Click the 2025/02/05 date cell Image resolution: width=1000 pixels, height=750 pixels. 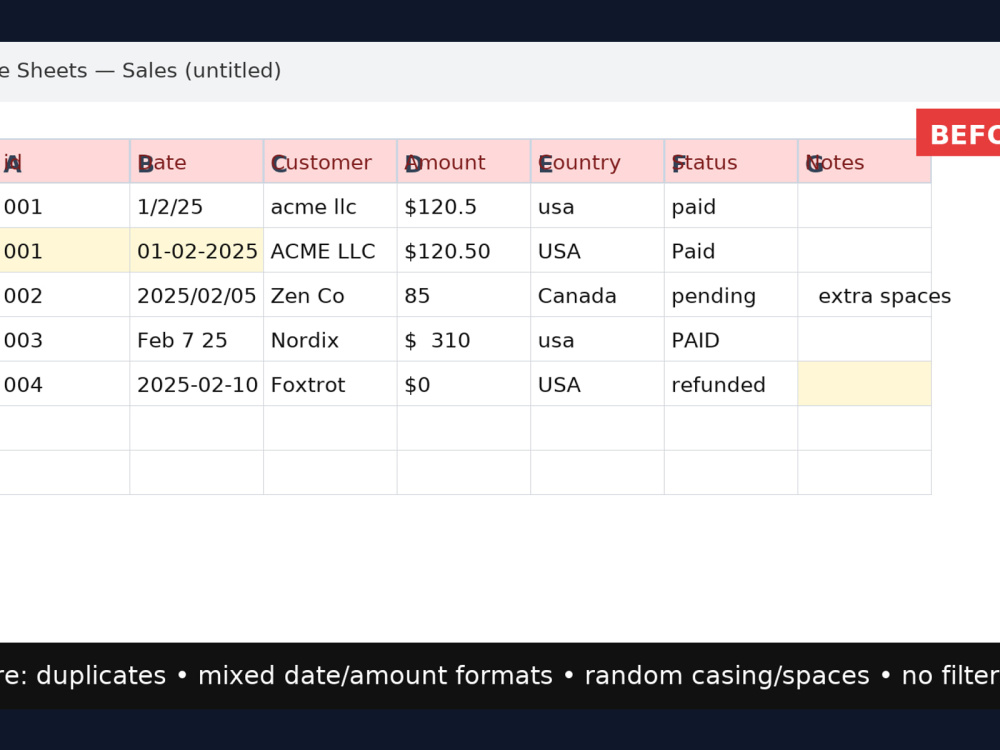(196, 295)
